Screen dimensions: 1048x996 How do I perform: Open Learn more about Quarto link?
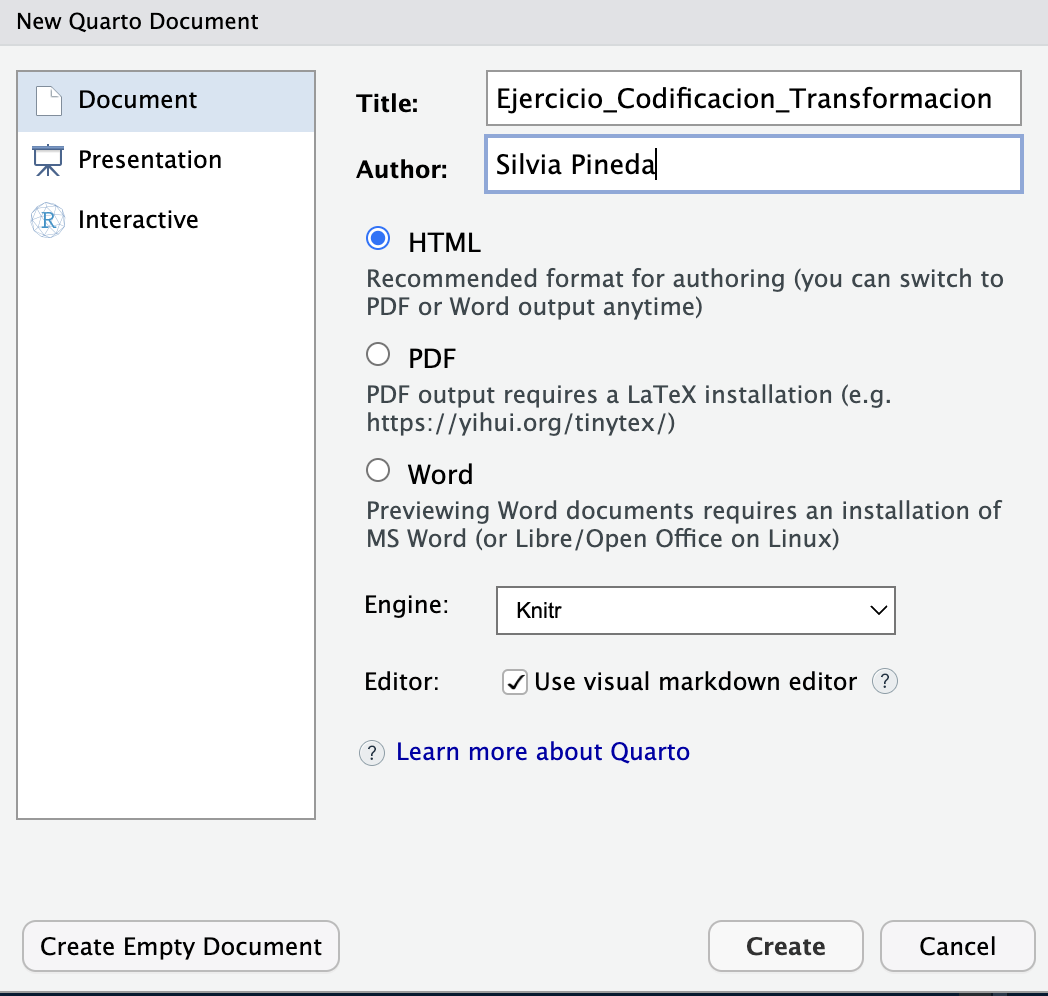point(543,752)
